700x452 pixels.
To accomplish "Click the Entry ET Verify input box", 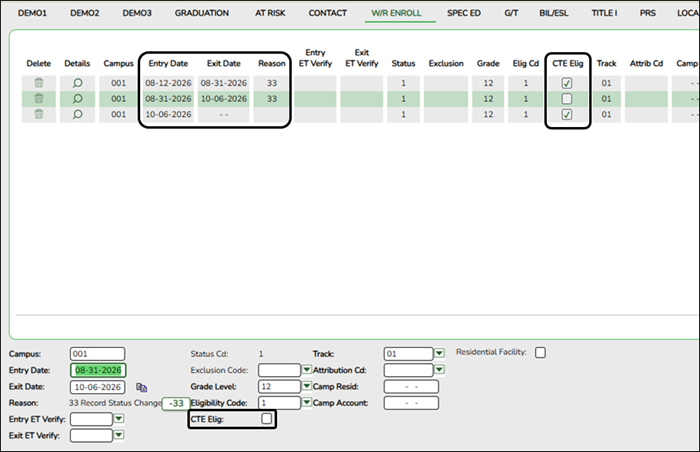I will click(91, 419).
